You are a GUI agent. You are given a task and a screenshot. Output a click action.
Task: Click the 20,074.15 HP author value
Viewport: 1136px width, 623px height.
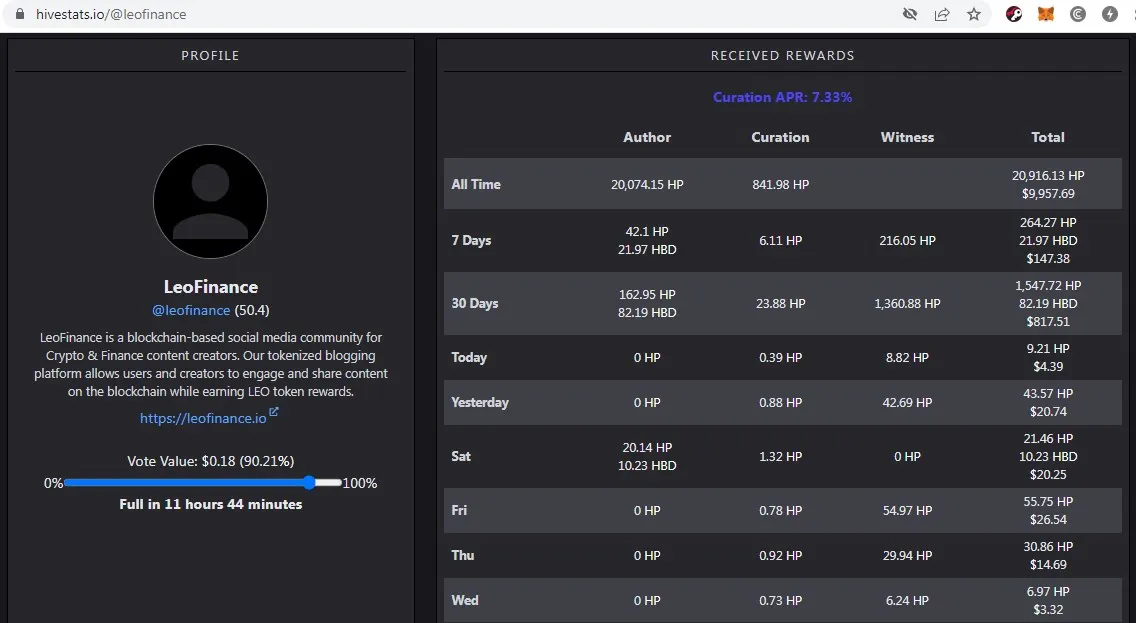[647, 185]
